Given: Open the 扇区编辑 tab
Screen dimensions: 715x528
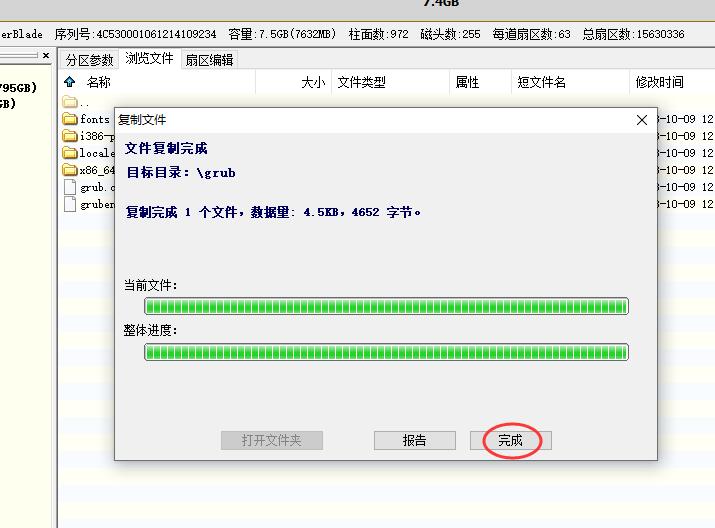Looking at the screenshot, I should coord(209,60).
